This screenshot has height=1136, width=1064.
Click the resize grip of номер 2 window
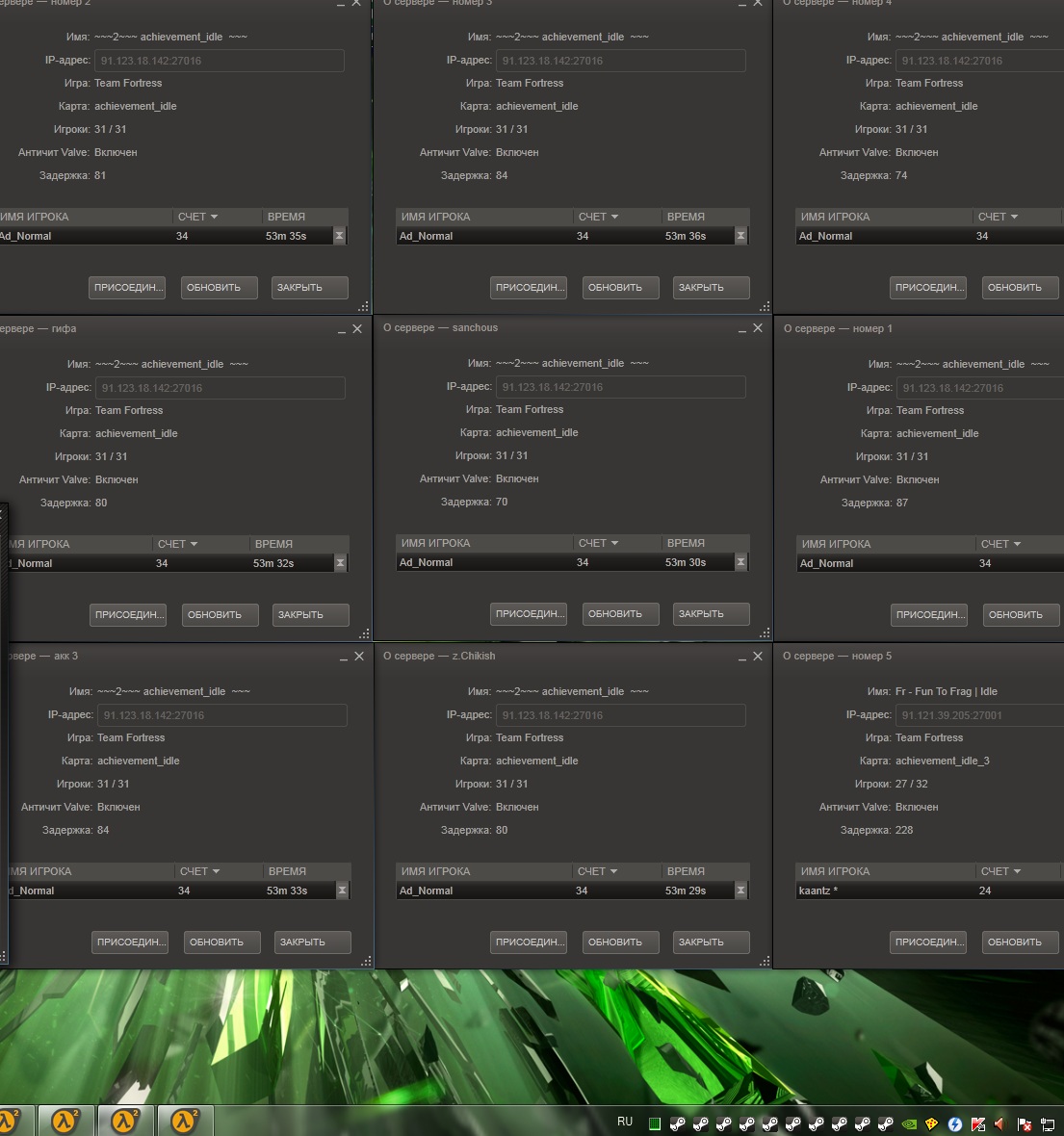tap(364, 306)
